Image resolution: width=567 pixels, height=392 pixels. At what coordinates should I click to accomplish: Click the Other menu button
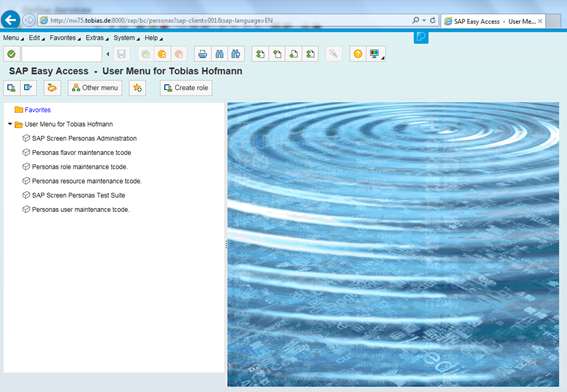point(95,88)
